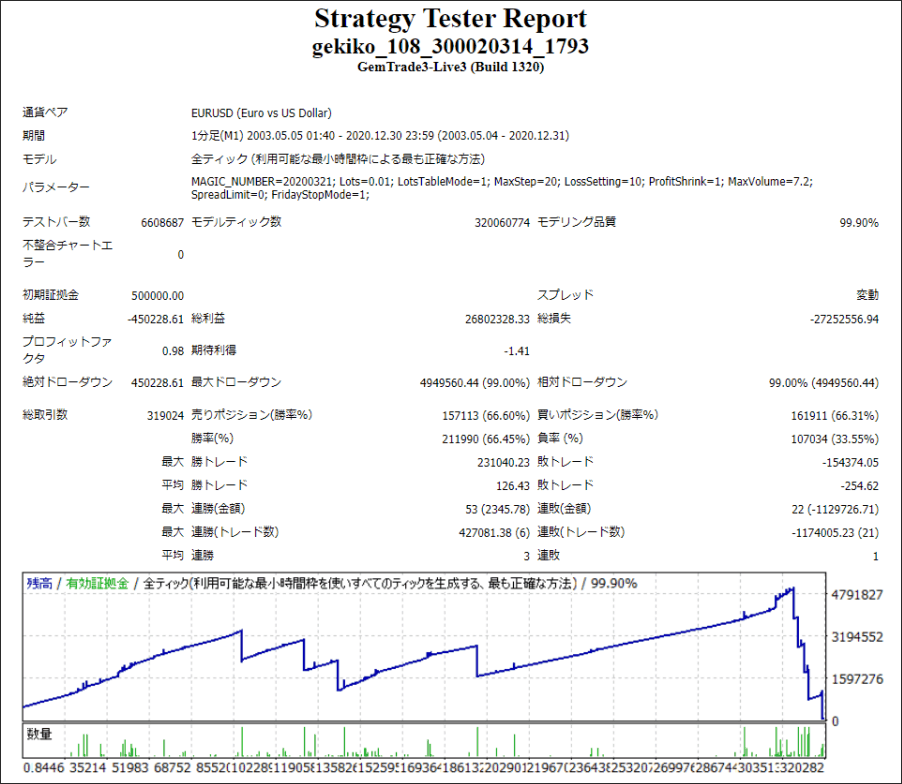Click the GemTrade3-Live3 build text
Image resolution: width=902 pixels, height=784 pixels.
click(x=450, y=67)
